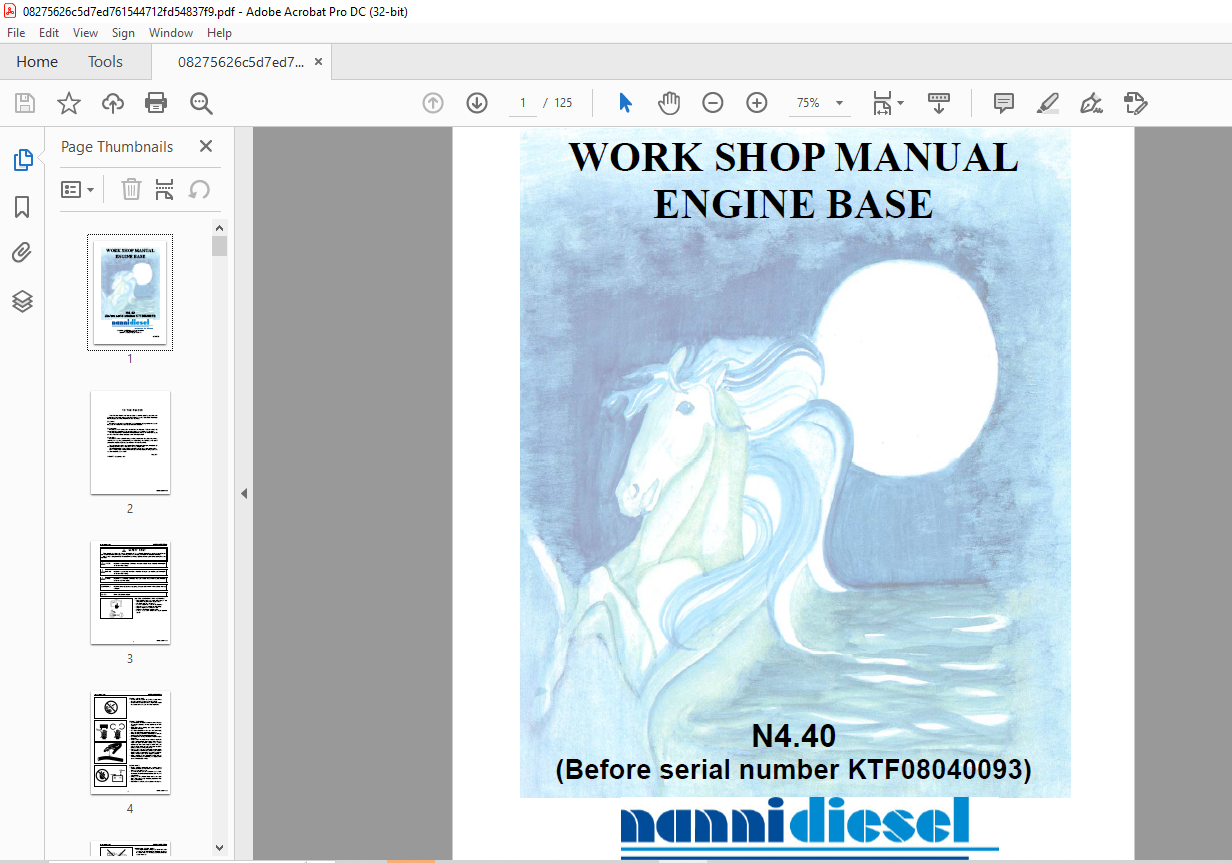
Task: Select page 1 thumbnail
Action: pyautogui.click(x=130, y=292)
